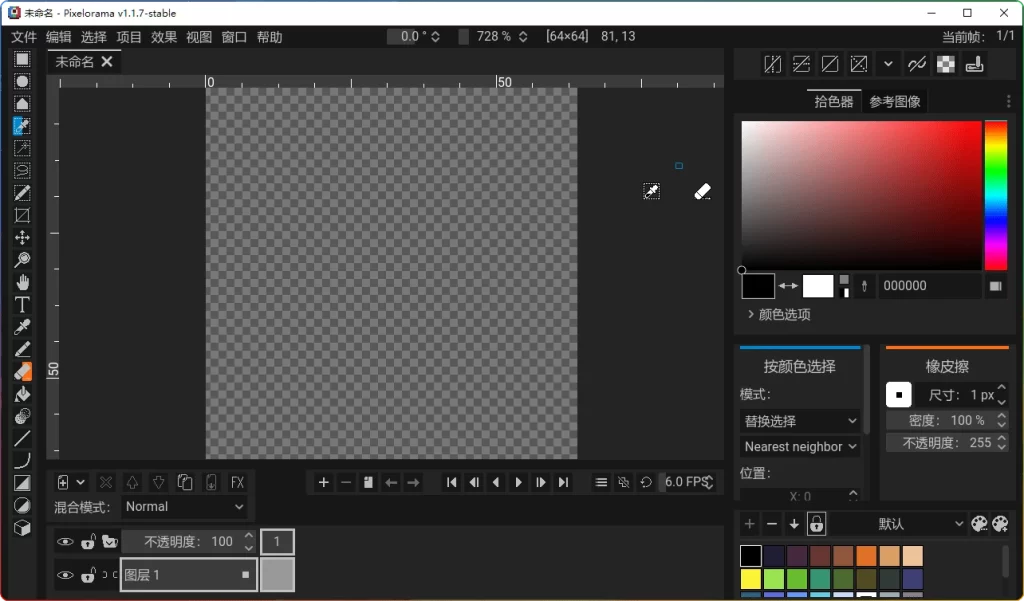Play the animation forward
The height and width of the screenshot is (601, 1024).
tap(518, 482)
